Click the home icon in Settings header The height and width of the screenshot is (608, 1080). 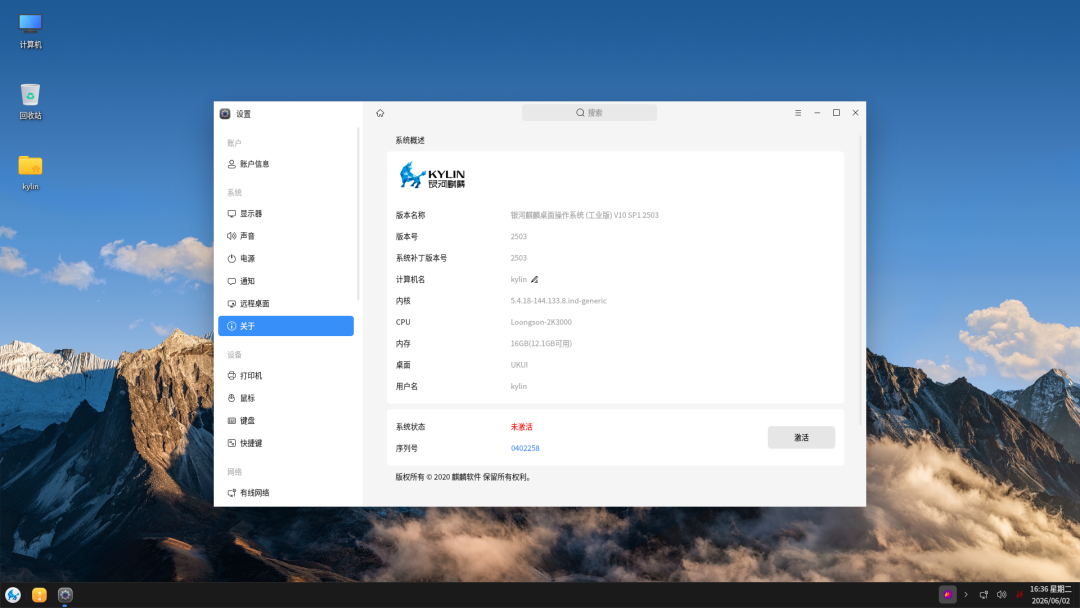point(380,113)
